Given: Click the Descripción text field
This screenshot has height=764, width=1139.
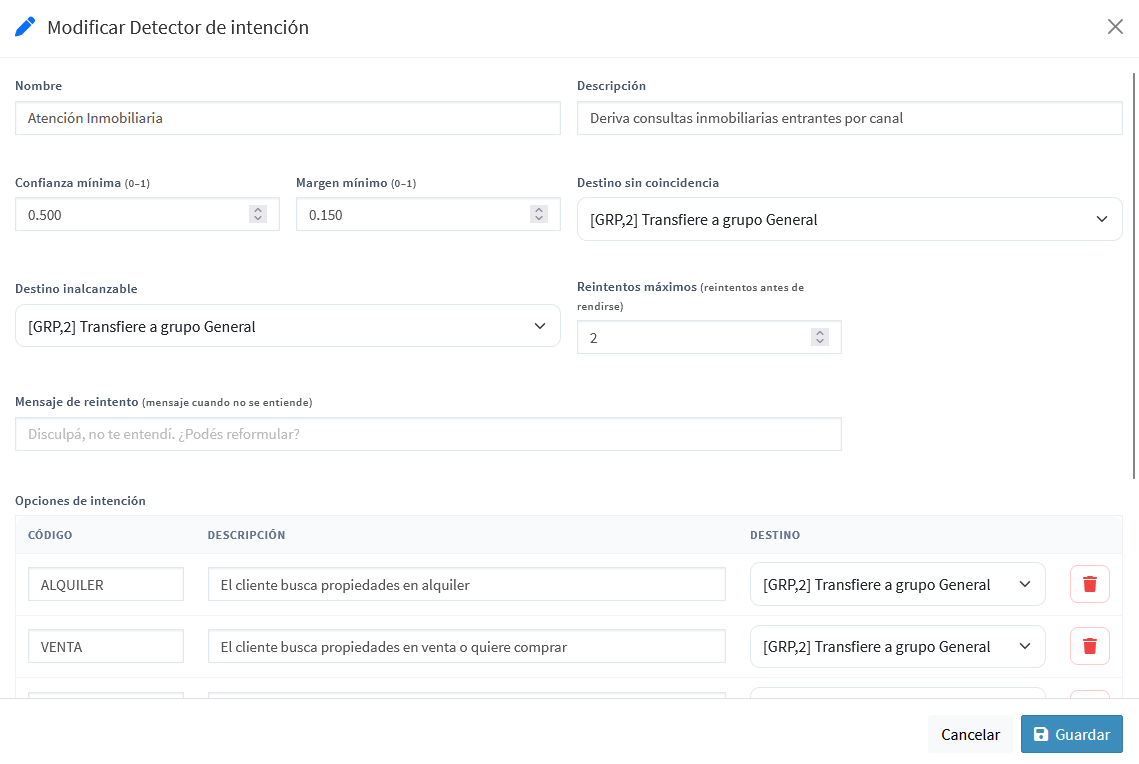Looking at the screenshot, I should (x=849, y=118).
